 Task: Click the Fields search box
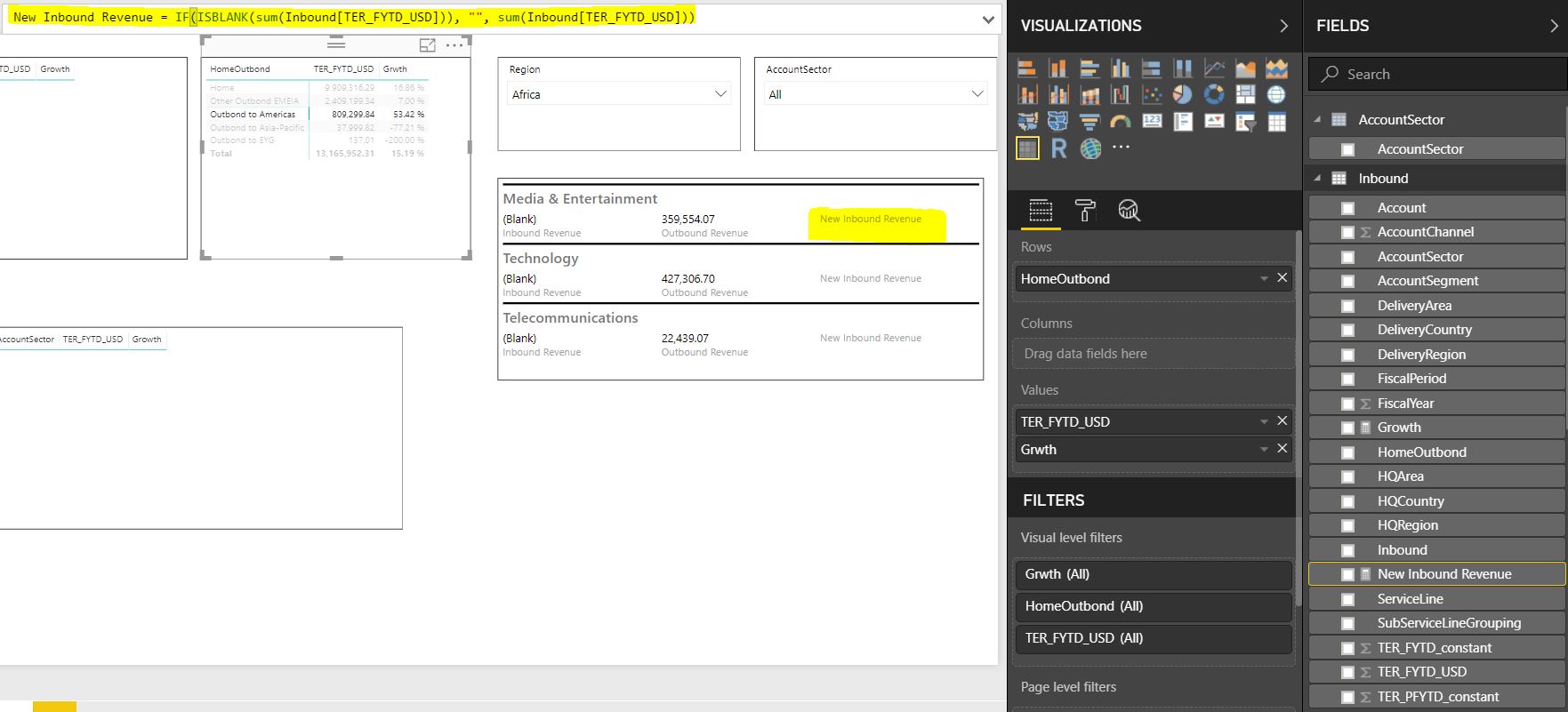(x=1437, y=75)
